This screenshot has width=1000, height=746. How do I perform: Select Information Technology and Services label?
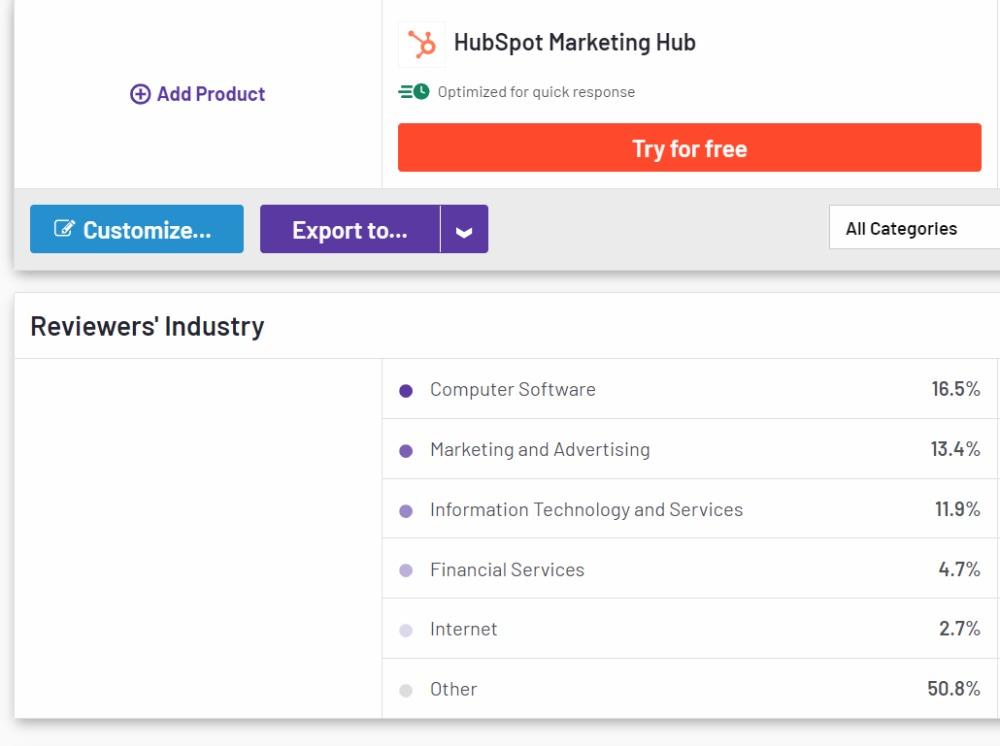tap(587, 509)
